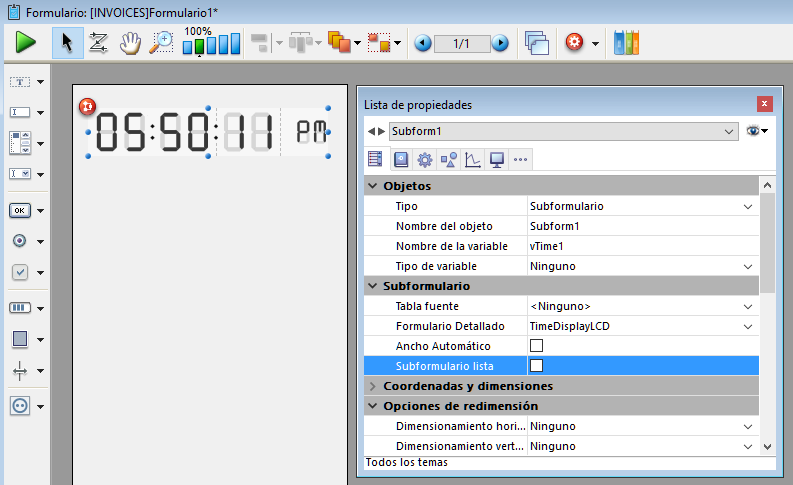Go to next form page
This screenshot has width=793, height=485.
tap(500, 43)
